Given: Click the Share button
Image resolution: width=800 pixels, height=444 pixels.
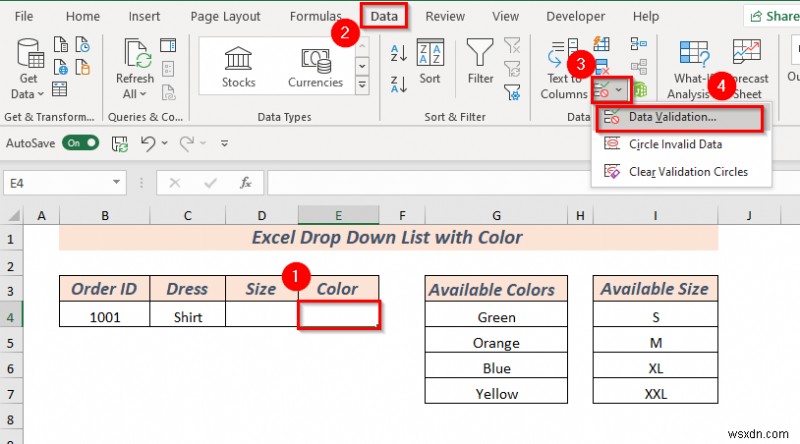Looking at the screenshot, I should click(x=771, y=17).
